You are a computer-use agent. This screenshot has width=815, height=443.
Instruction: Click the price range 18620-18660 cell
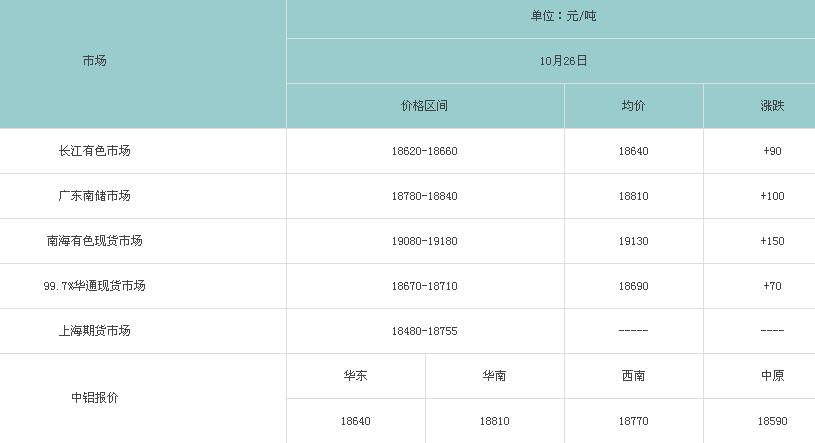pyautogui.click(x=424, y=151)
